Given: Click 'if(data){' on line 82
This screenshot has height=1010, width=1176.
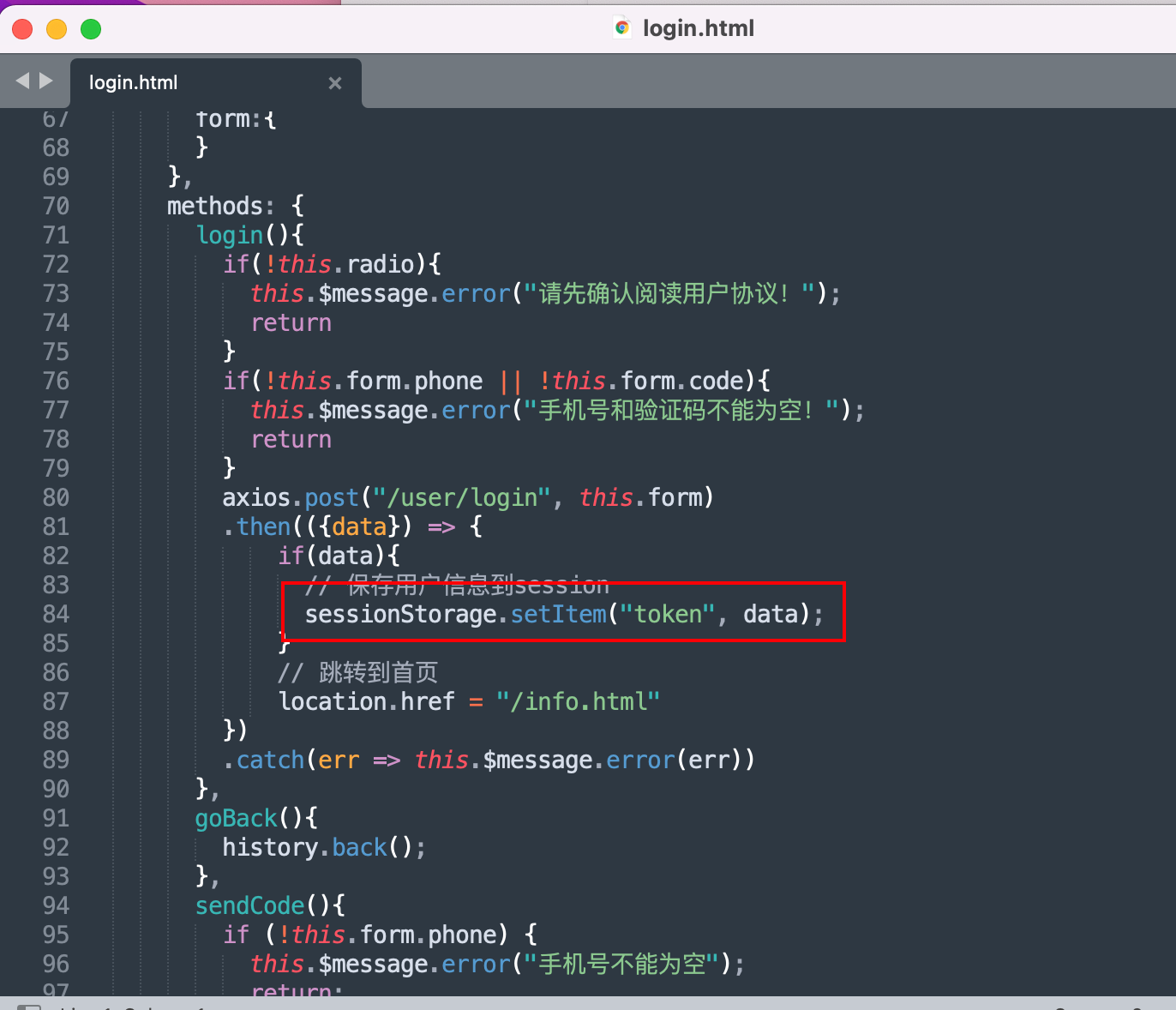Looking at the screenshot, I should click(339, 556).
